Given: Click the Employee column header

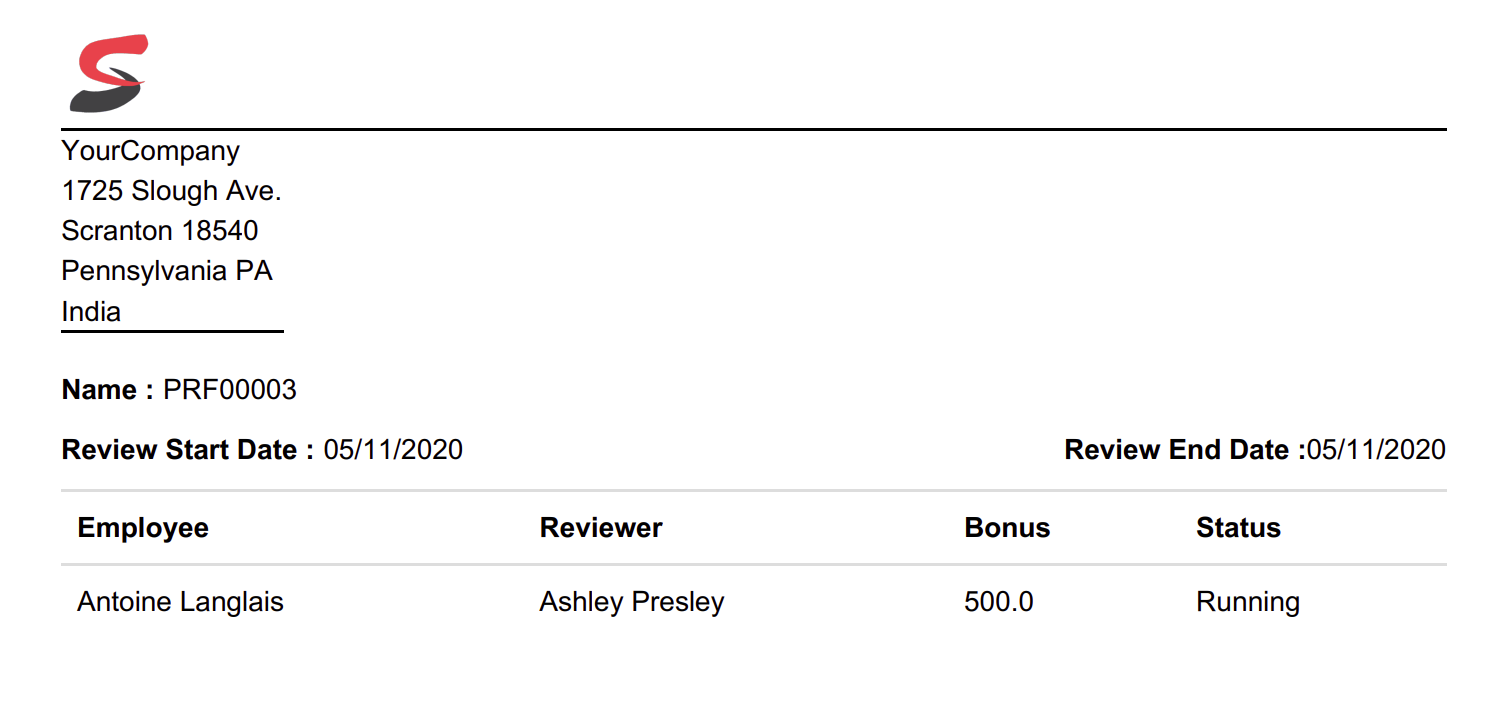Looking at the screenshot, I should click(143, 528).
